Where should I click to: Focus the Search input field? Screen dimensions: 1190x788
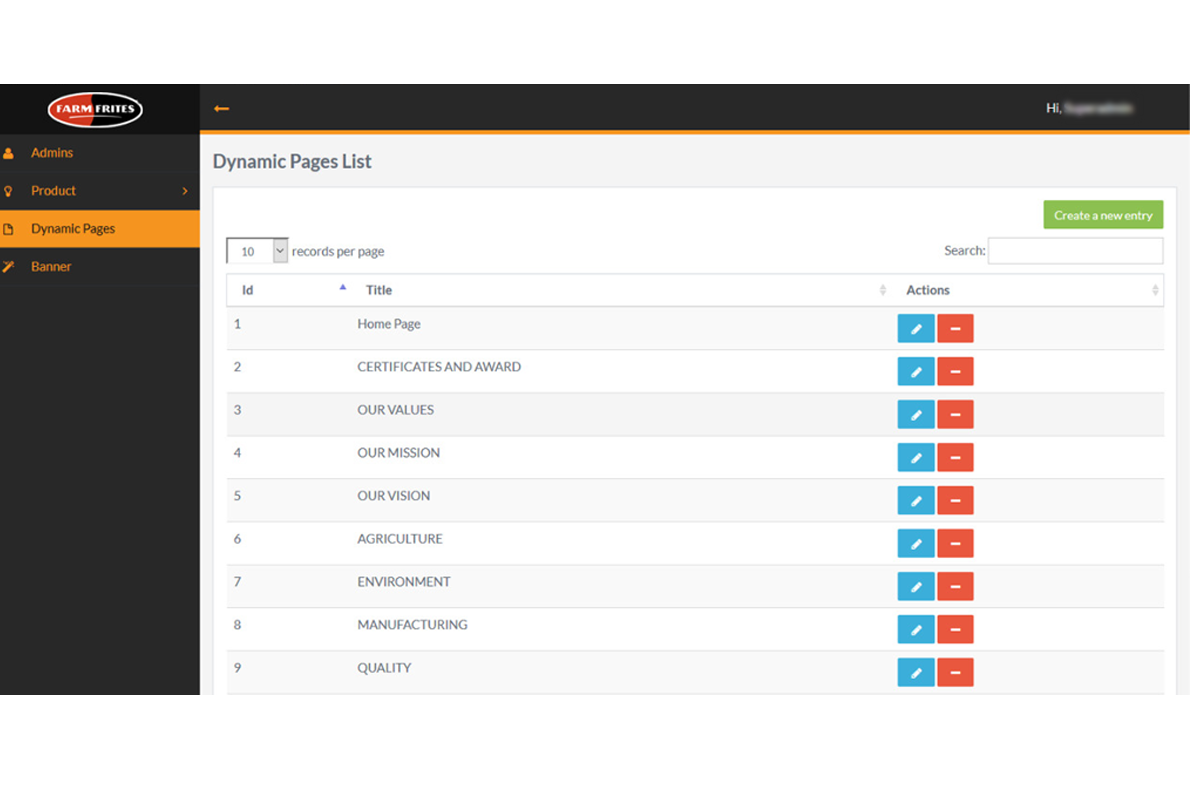(x=1075, y=251)
